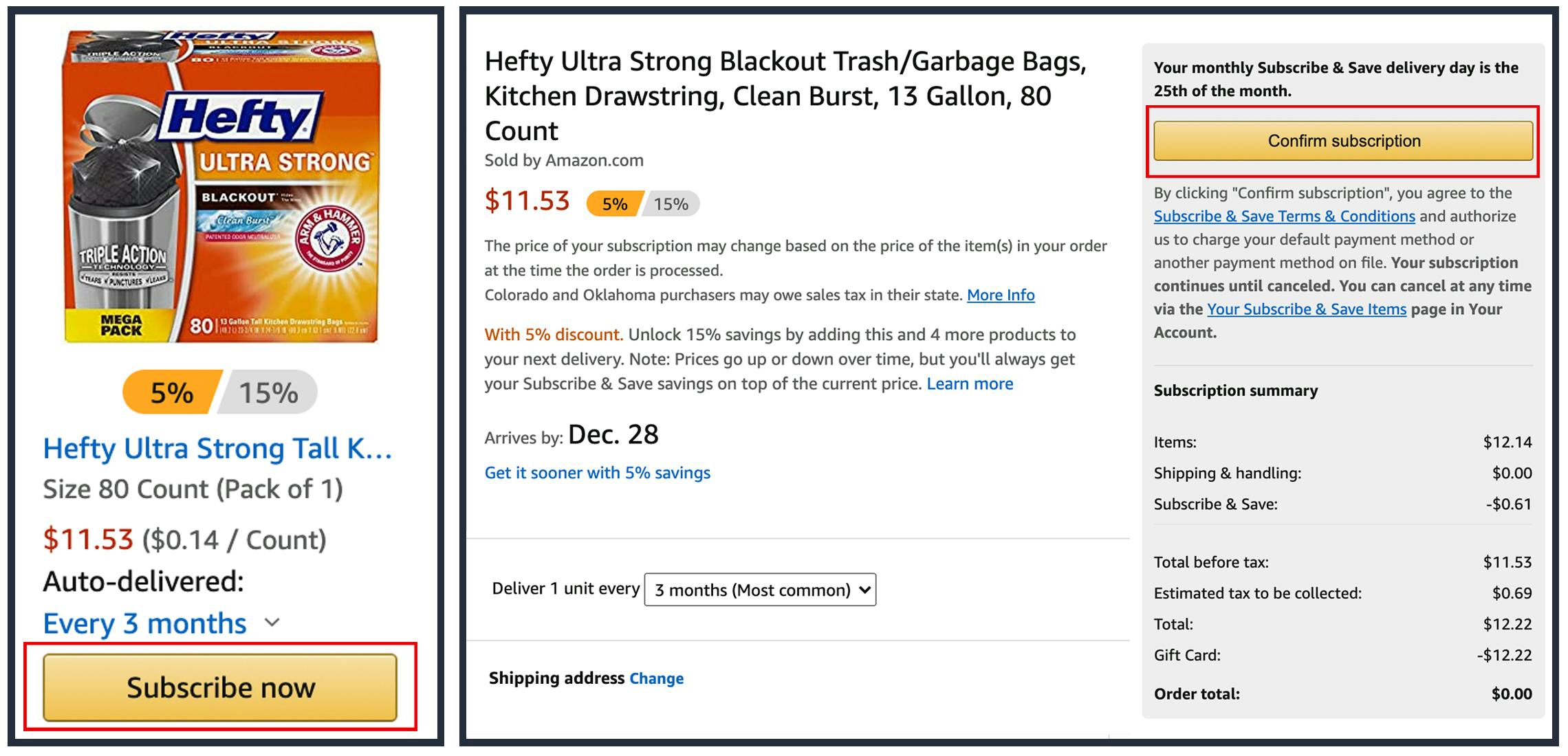Open the More Info sales tax link
Screen dimensions: 1568x756
pyautogui.click(x=1001, y=295)
